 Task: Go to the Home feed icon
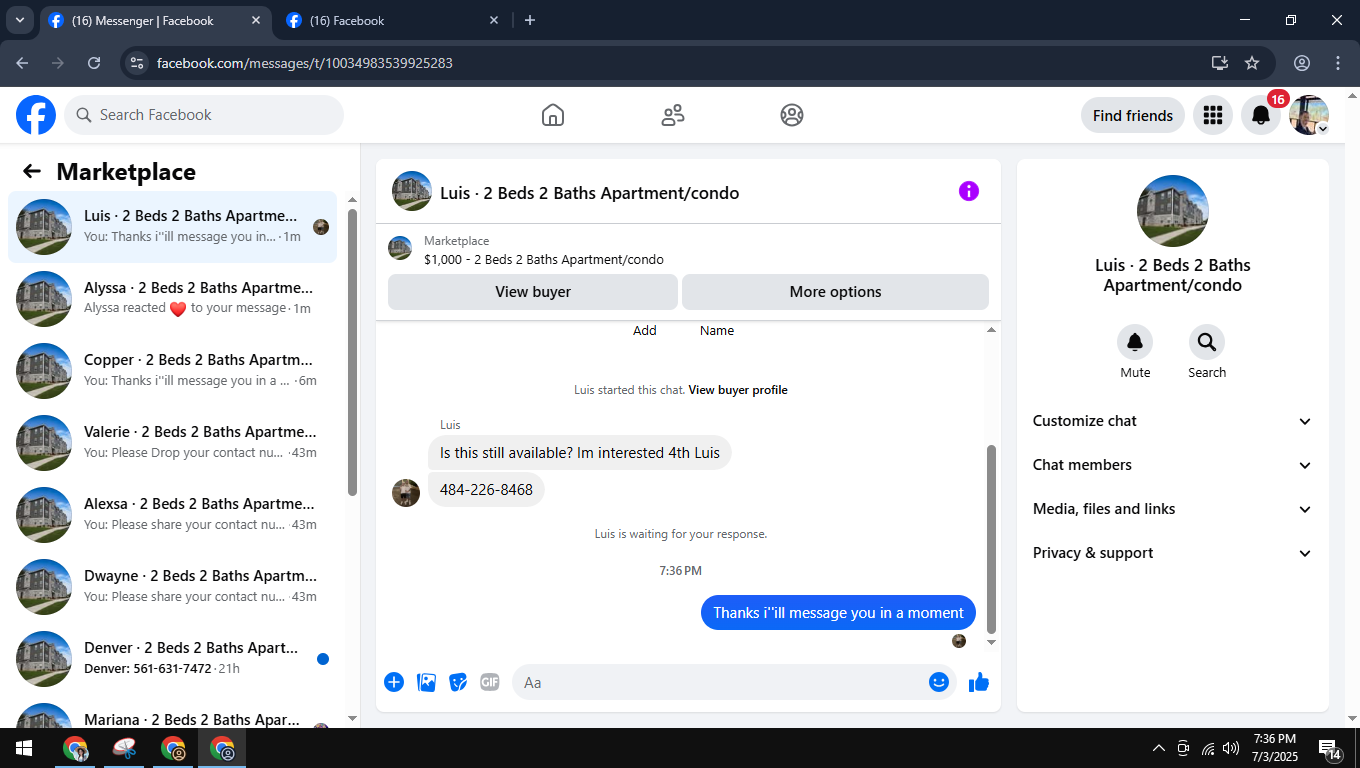point(553,115)
